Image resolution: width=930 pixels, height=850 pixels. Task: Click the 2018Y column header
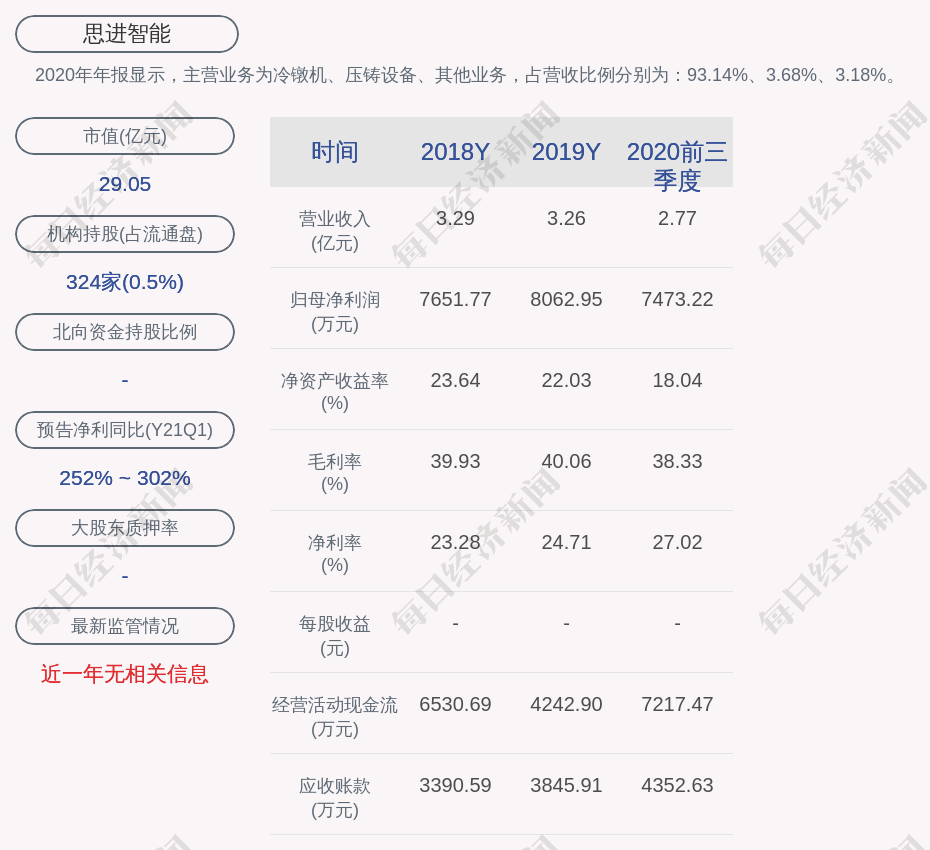[x=455, y=152]
